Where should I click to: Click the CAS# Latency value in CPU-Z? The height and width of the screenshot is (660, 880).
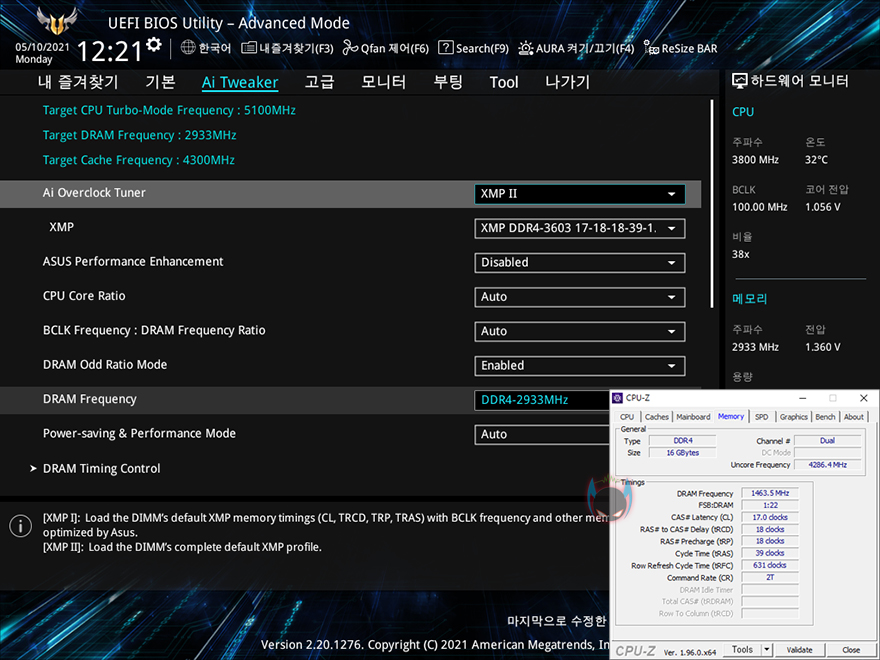(x=770, y=517)
